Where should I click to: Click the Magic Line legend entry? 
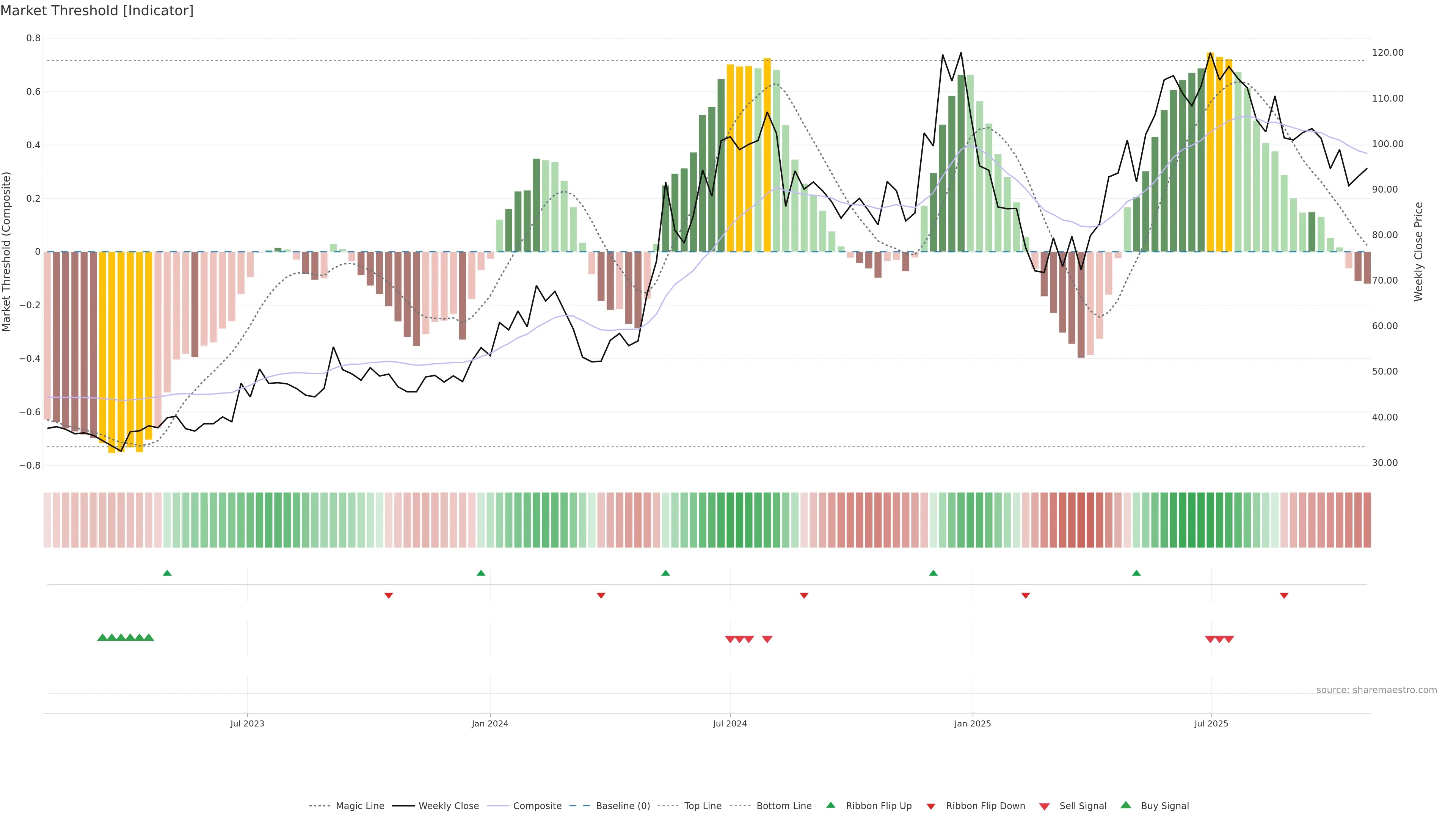[359, 805]
